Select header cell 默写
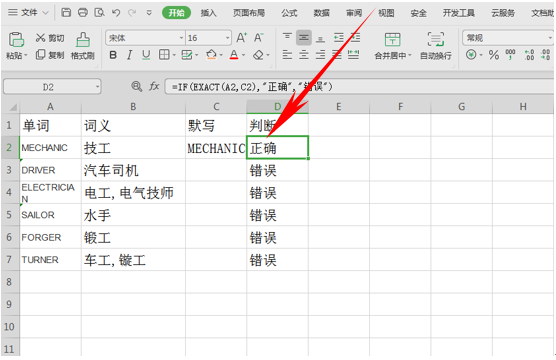The height and width of the screenshot is (360, 556). click(216, 125)
